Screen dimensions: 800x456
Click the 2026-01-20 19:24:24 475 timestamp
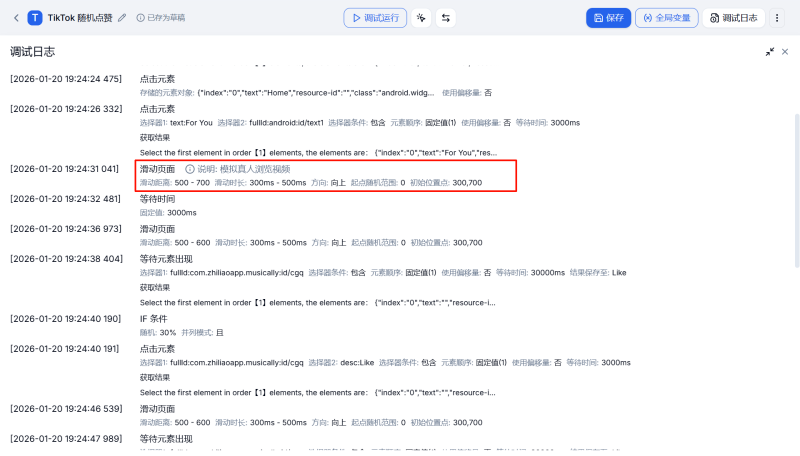[65, 79]
